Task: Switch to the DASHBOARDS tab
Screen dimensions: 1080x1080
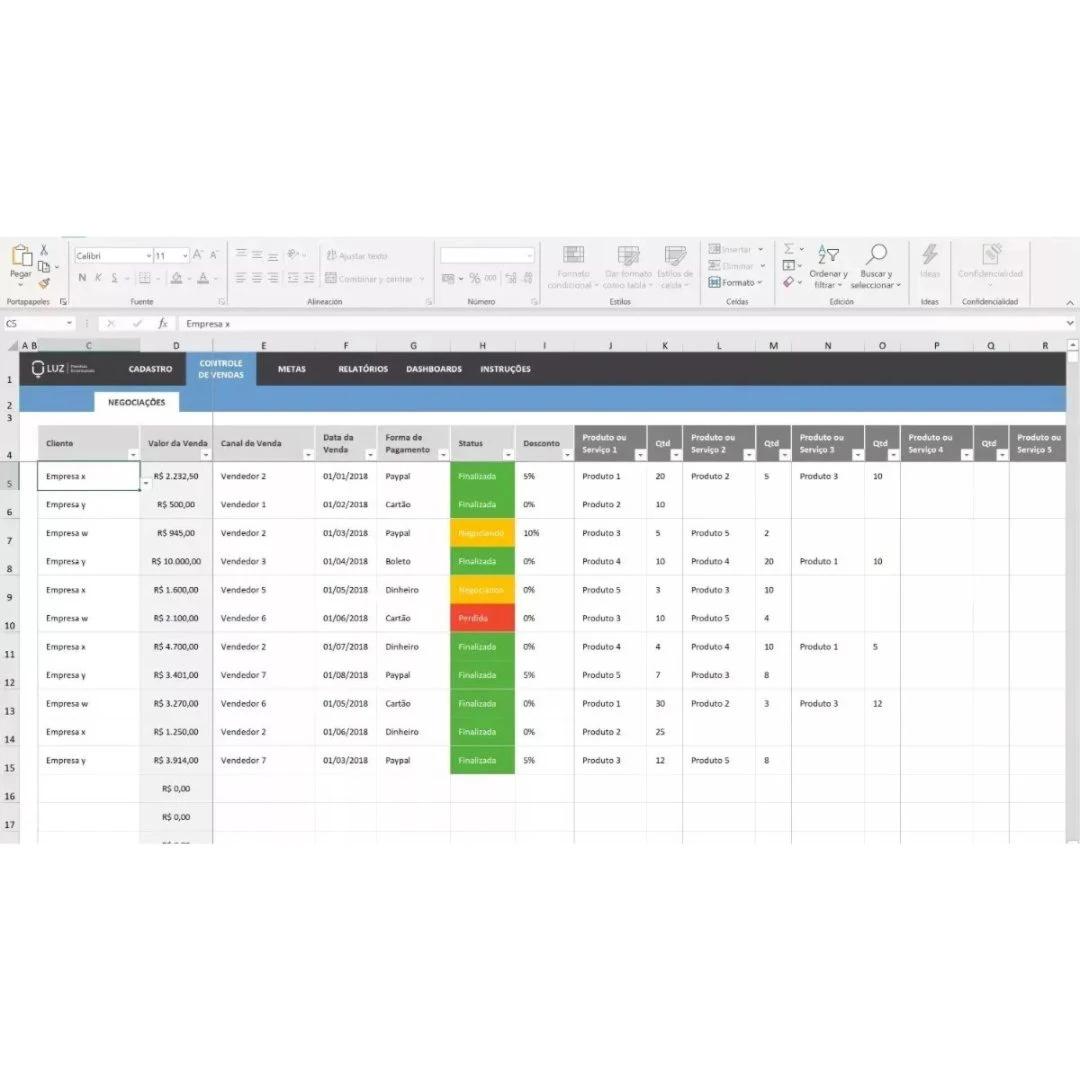Action: click(x=434, y=369)
